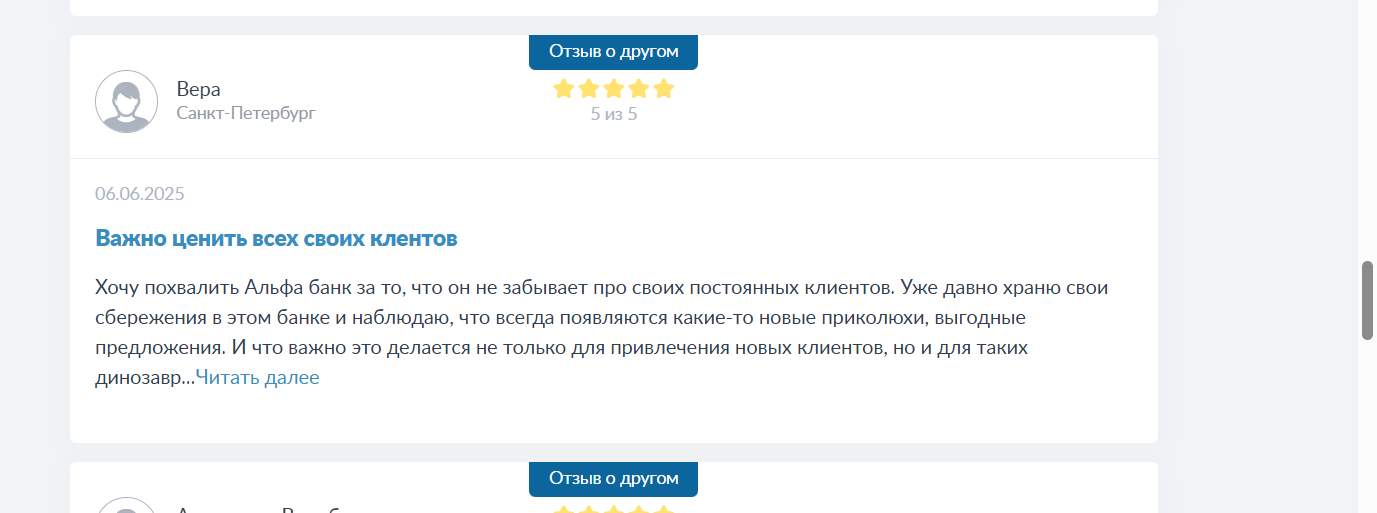
Task: Expand the review via 'Читать далее'
Action: [257, 378]
